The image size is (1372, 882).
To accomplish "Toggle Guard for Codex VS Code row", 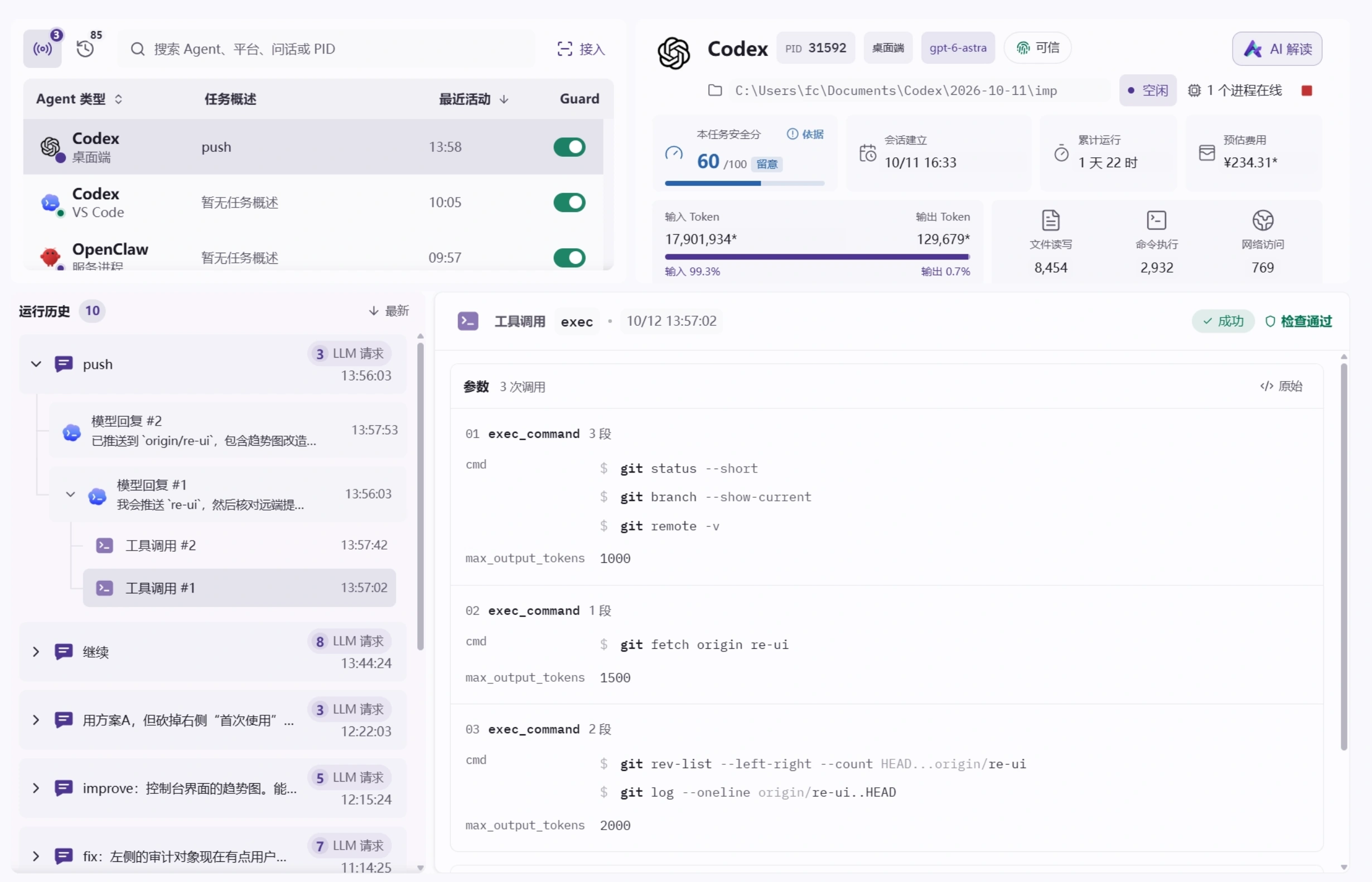I will tap(569, 202).
